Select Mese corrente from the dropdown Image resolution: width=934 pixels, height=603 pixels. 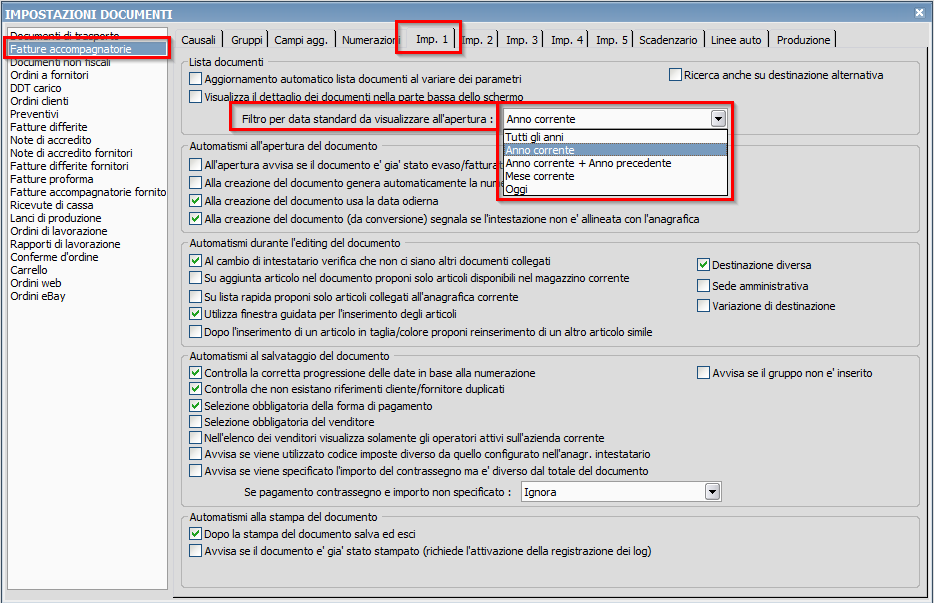coord(615,176)
